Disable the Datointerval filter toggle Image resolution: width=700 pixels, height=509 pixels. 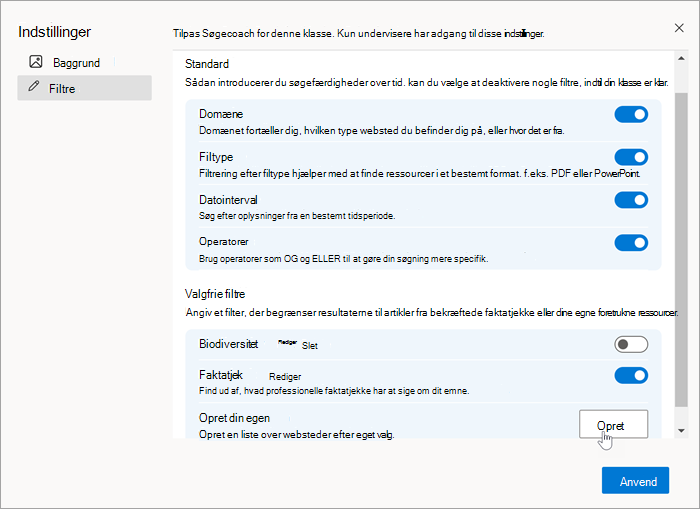click(631, 200)
